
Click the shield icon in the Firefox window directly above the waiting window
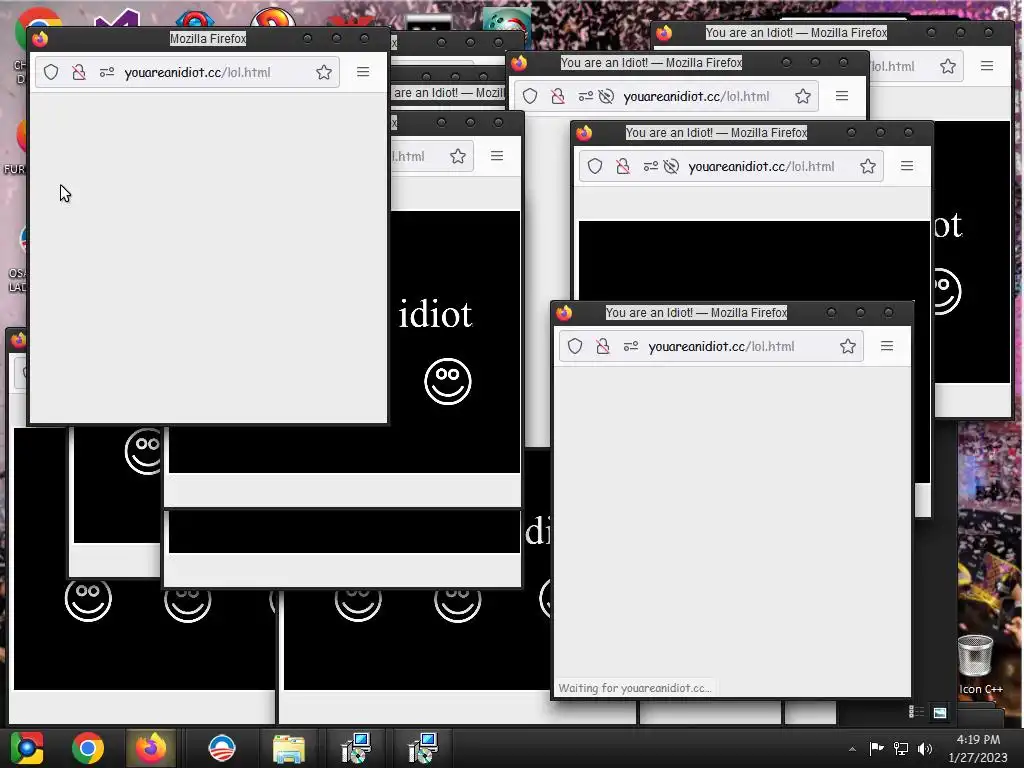[595, 167]
